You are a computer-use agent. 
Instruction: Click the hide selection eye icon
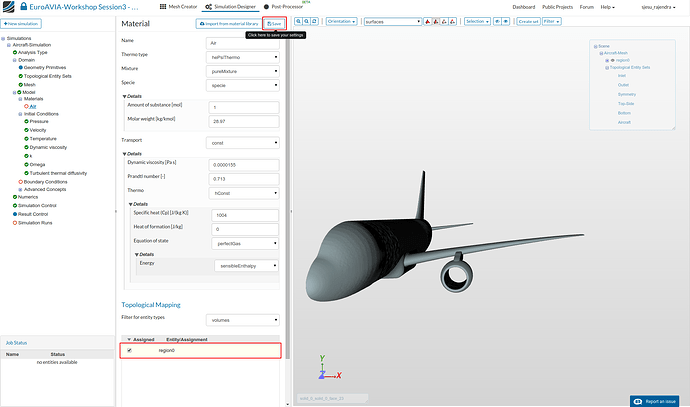[497, 21]
